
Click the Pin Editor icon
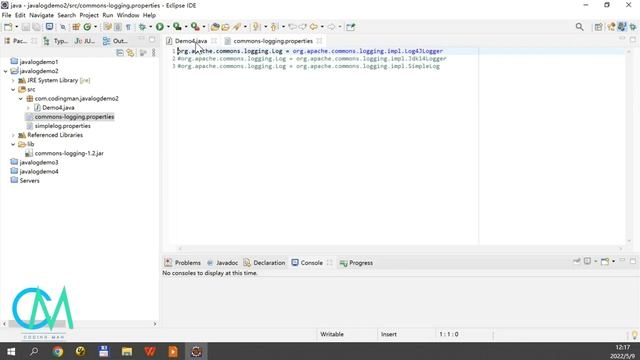351,27
